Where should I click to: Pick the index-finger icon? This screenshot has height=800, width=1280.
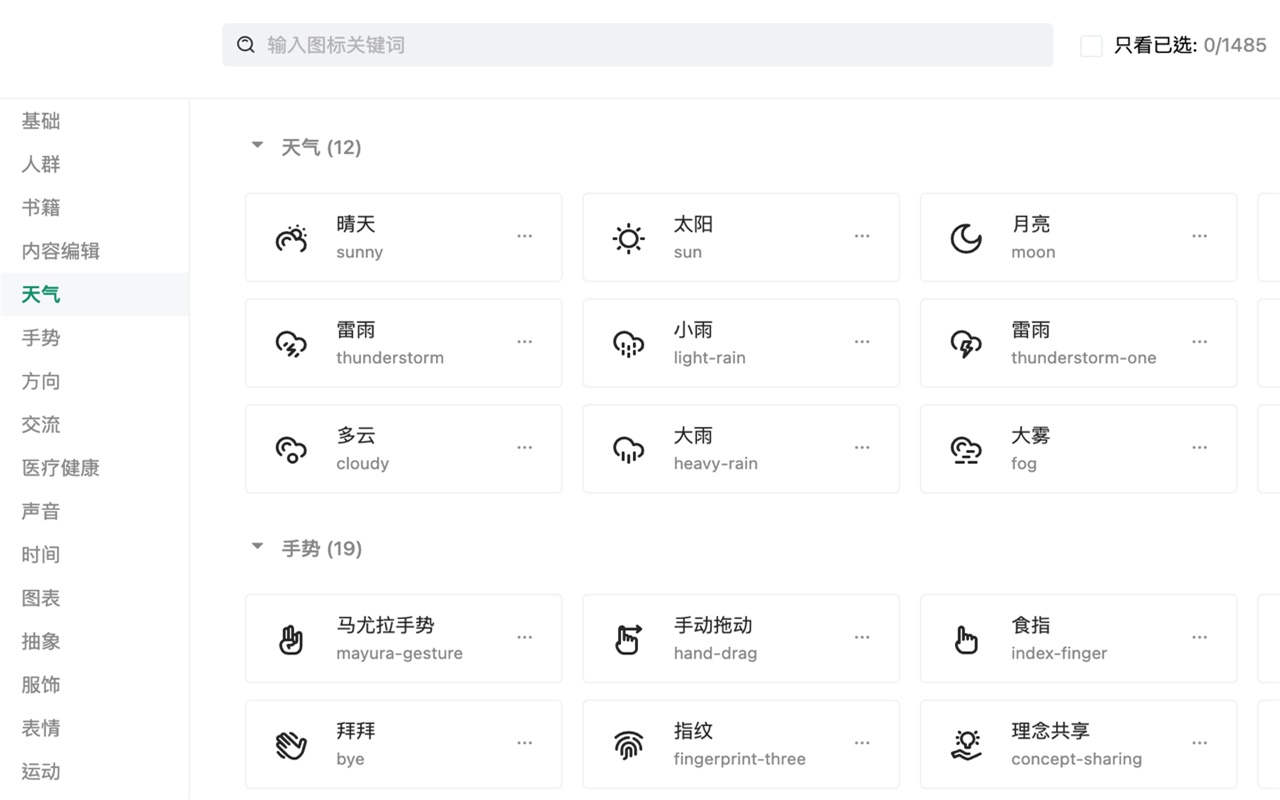point(966,639)
